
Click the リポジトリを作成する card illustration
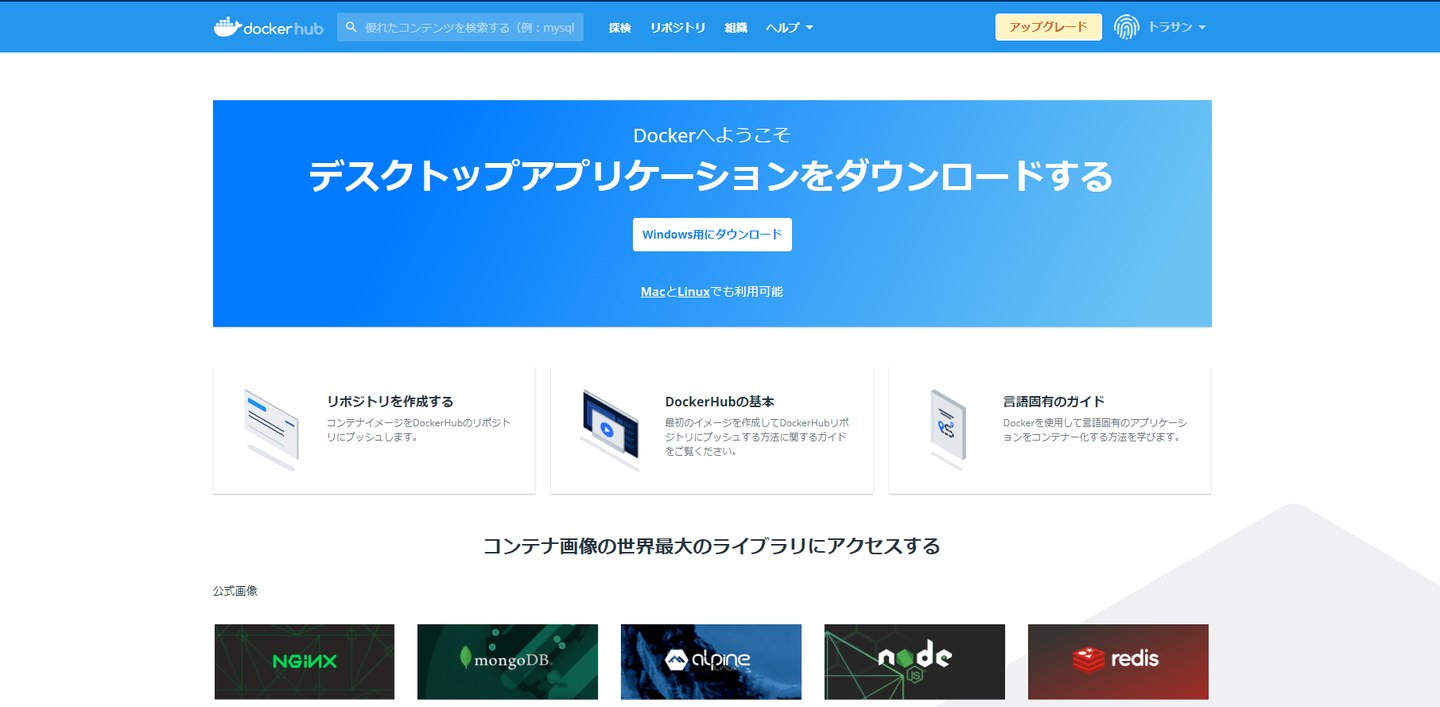coord(272,429)
